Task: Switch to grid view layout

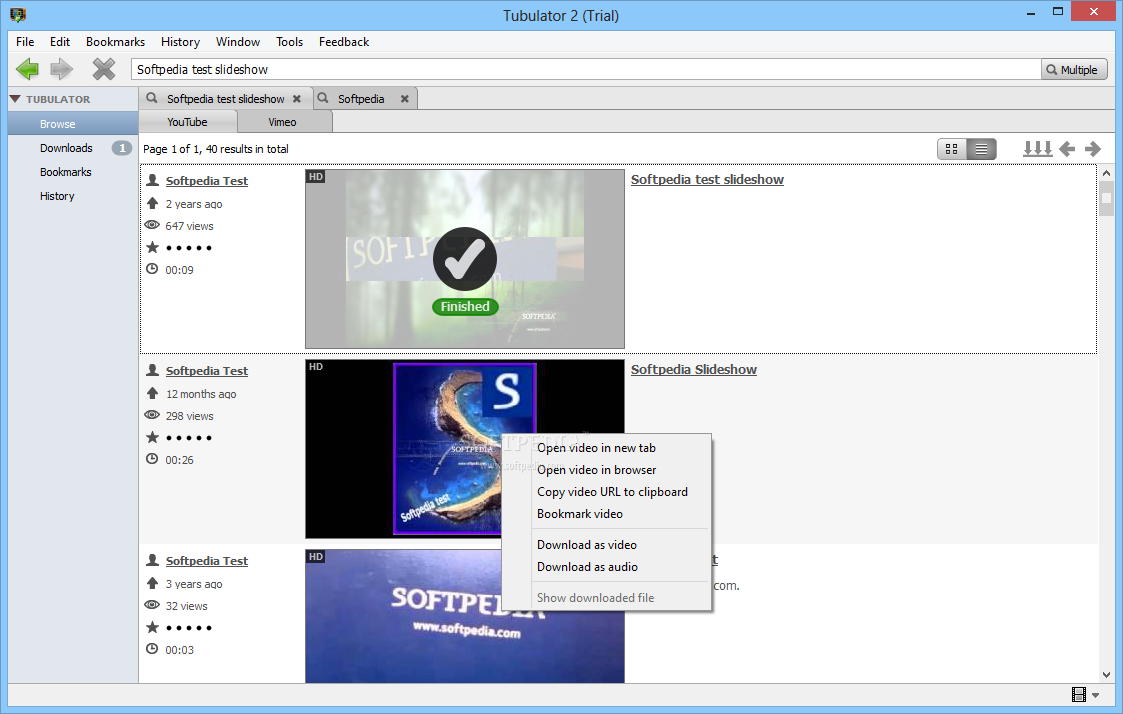Action: (952, 149)
